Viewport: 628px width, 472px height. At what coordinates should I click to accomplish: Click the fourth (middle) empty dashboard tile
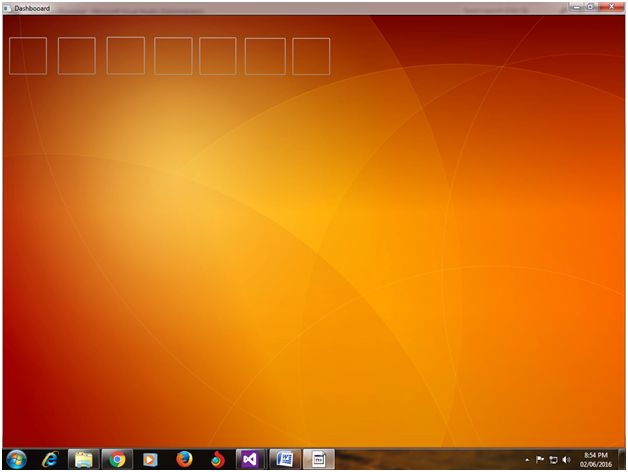pyautogui.click(x=173, y=56)
